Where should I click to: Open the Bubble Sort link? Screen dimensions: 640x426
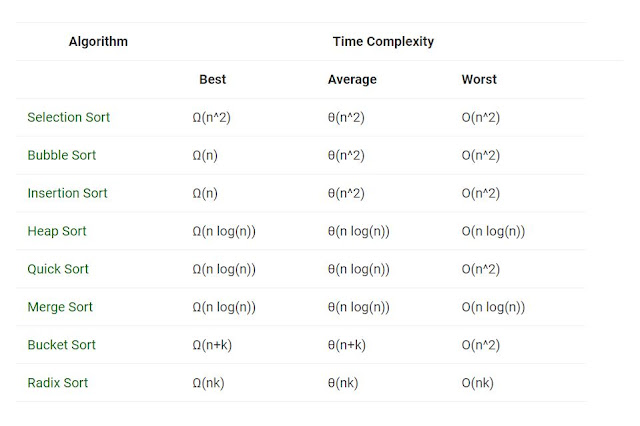pos(62,155)
